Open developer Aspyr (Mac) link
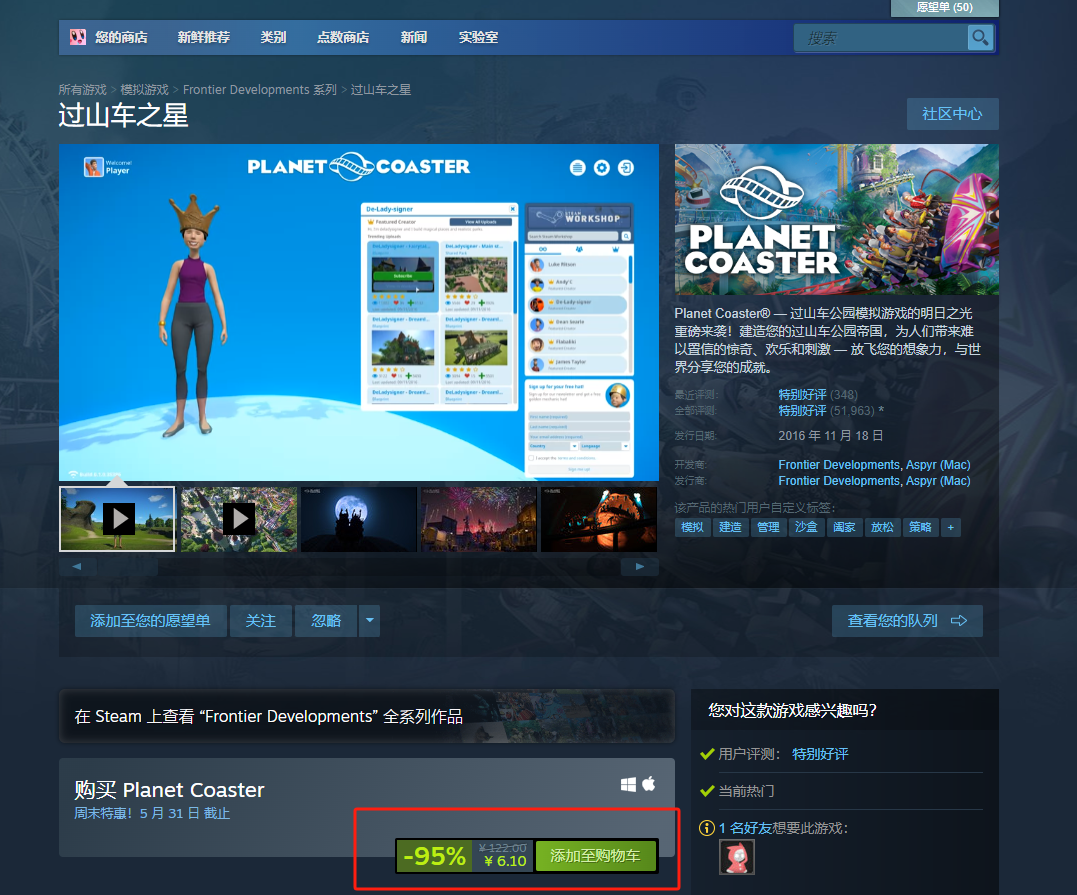1077x895 pixels. click(x=938, y=465)
